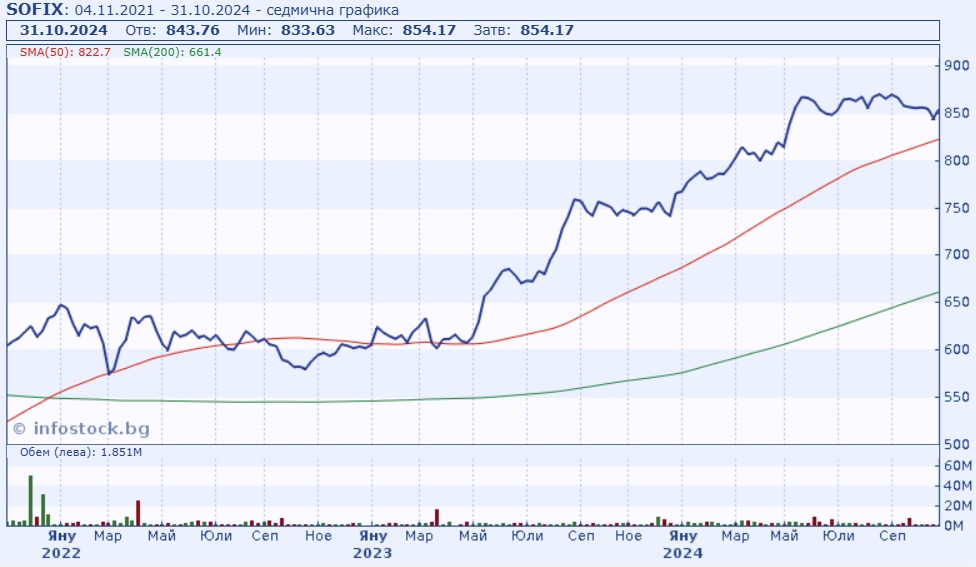The image size is (976, 567).
Task: Click the 'Яну 2024' timeline label
Action: pos(683,544)
